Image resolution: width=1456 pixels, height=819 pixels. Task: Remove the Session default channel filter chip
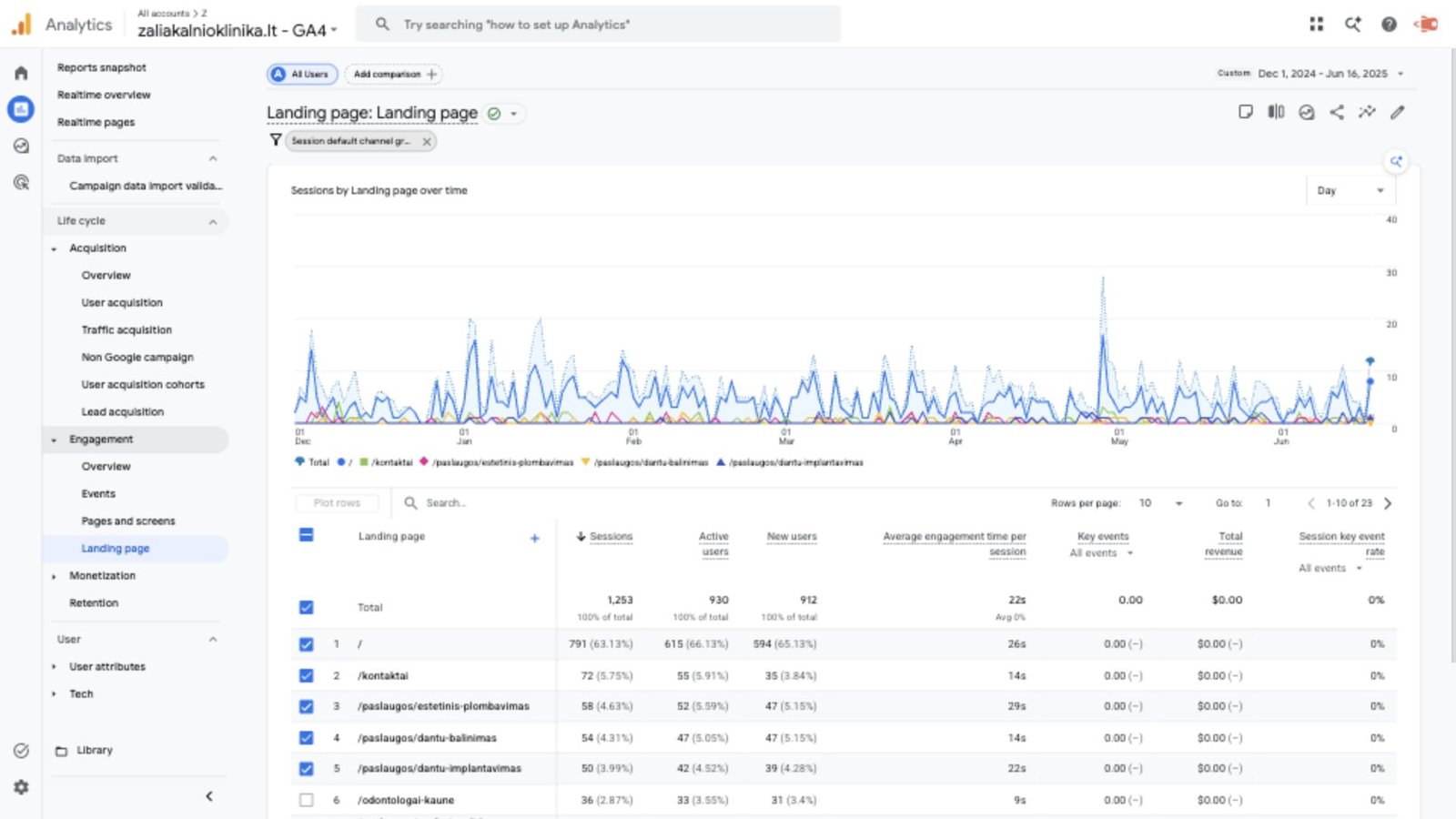pos(427,141)
